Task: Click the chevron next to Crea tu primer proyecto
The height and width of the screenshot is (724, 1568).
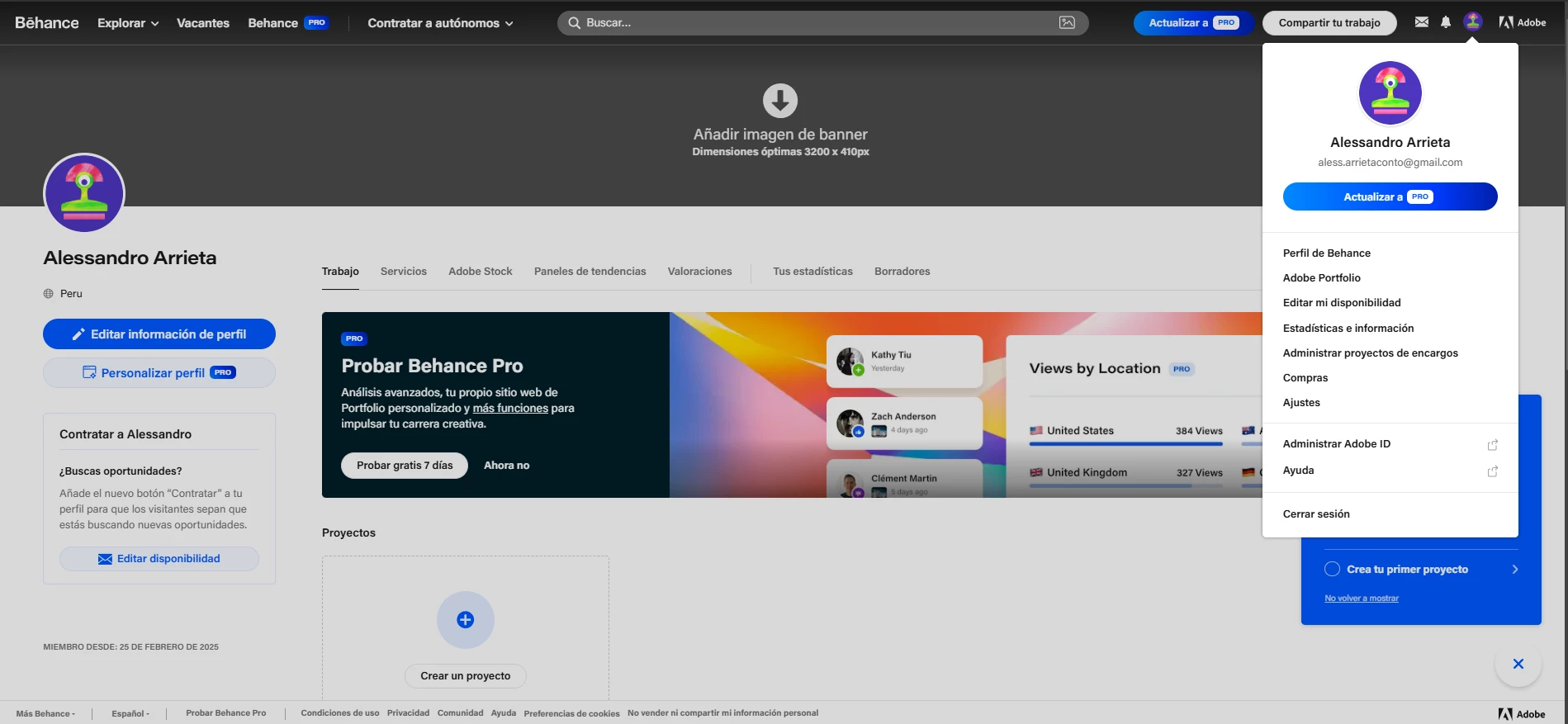Action: point(1514,570)
